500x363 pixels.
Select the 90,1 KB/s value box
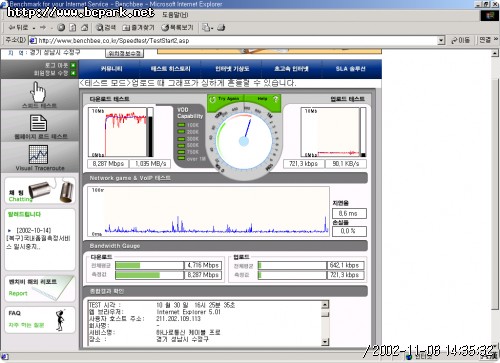tap(345, 164)
